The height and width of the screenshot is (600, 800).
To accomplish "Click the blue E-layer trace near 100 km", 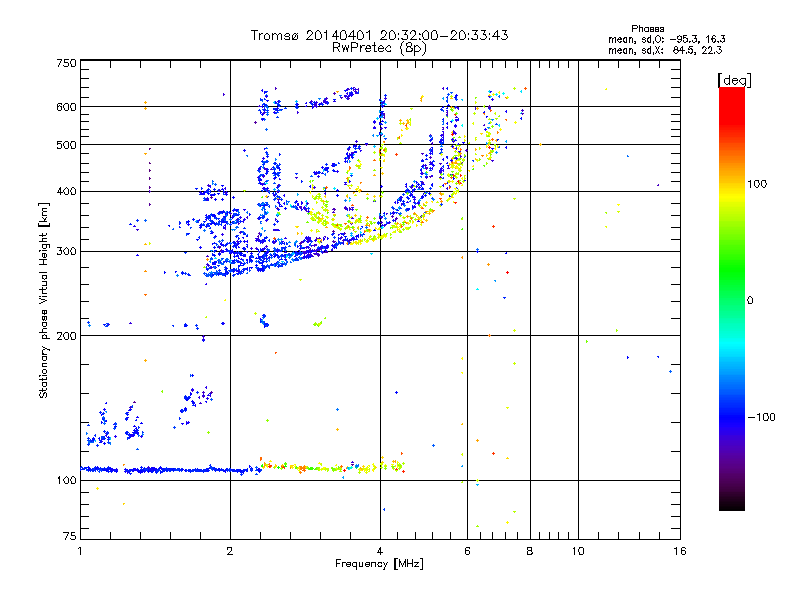I will pos(171,470).
